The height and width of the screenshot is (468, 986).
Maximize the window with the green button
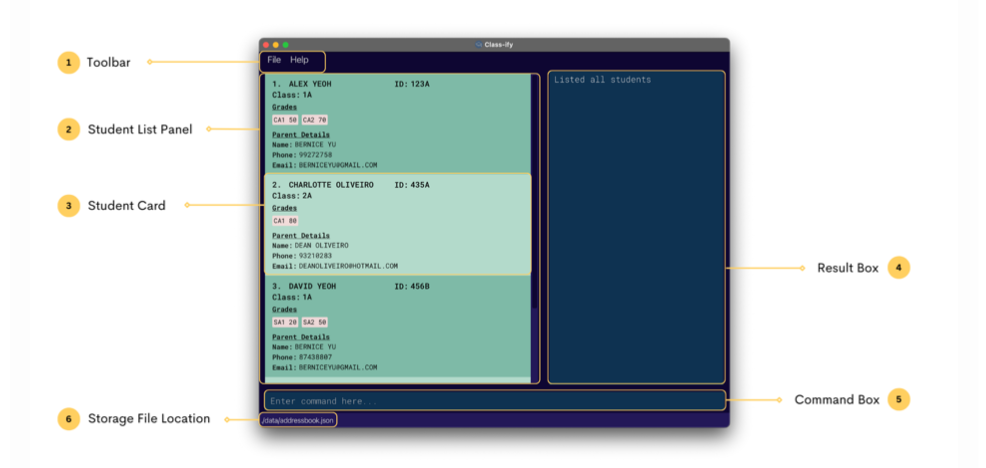pyautogui.click(x=285, y=45)
